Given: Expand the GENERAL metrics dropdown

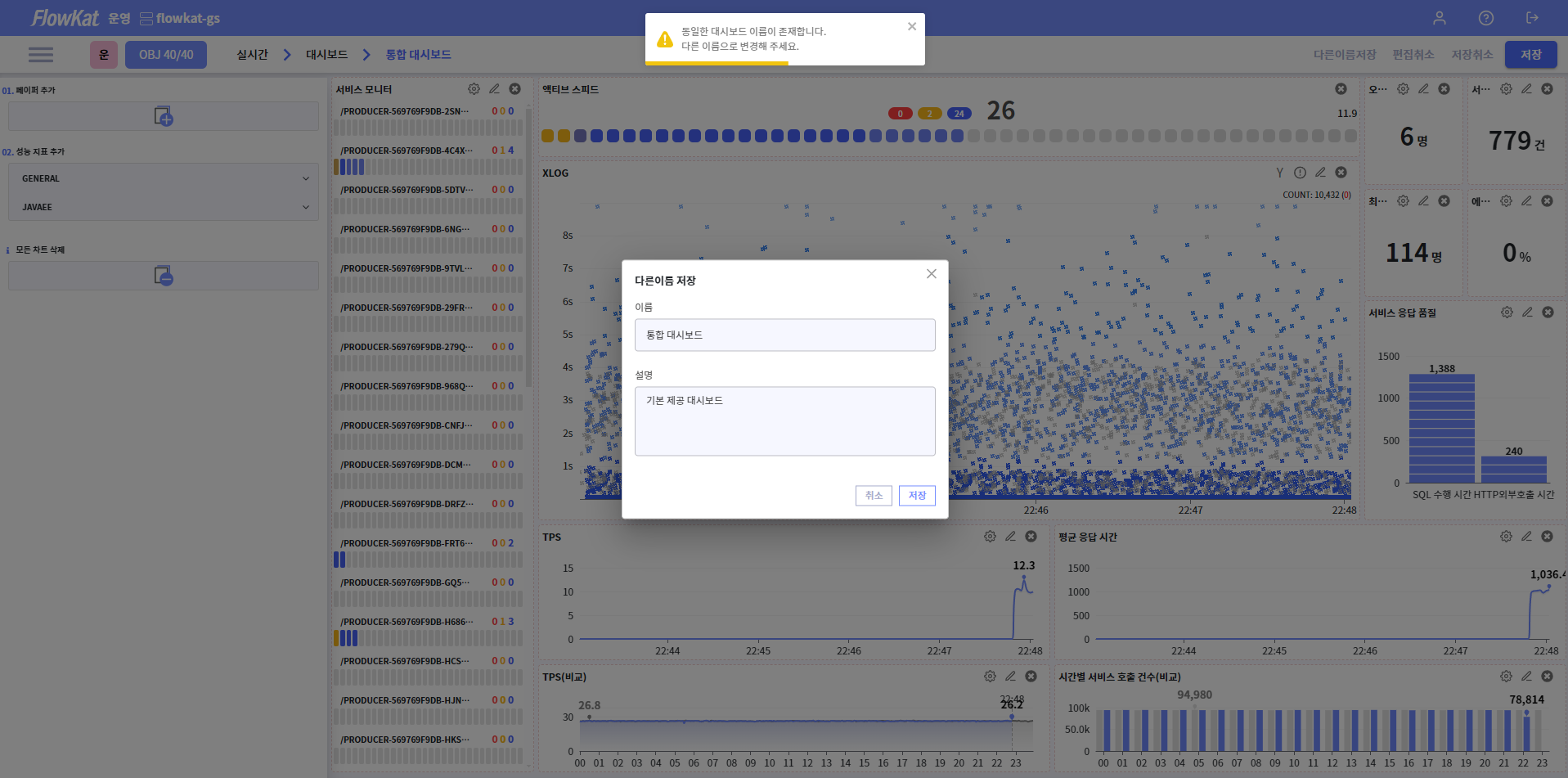Looking at the screenshot, I should [x=164, y=178].
